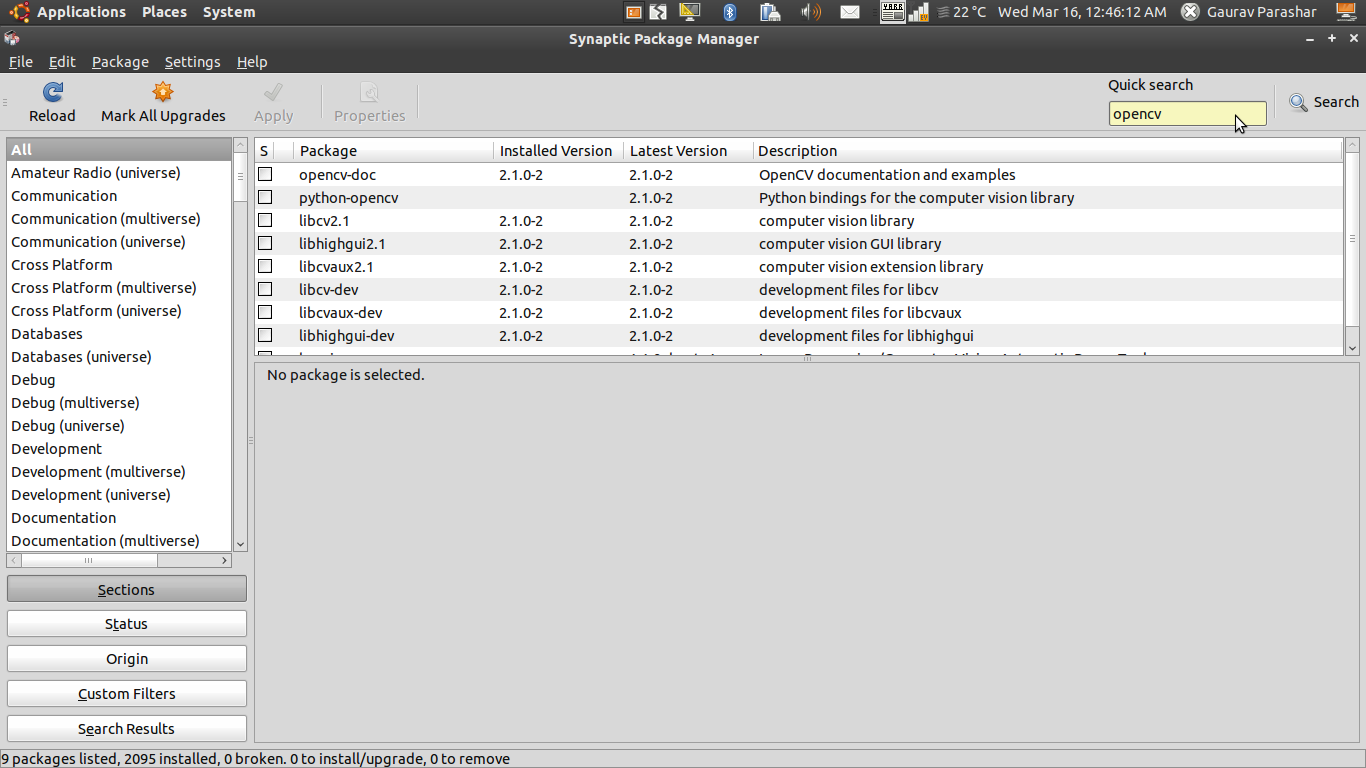Open the Settings menu
Screen dimensions: 1366x768
[192, 62]
